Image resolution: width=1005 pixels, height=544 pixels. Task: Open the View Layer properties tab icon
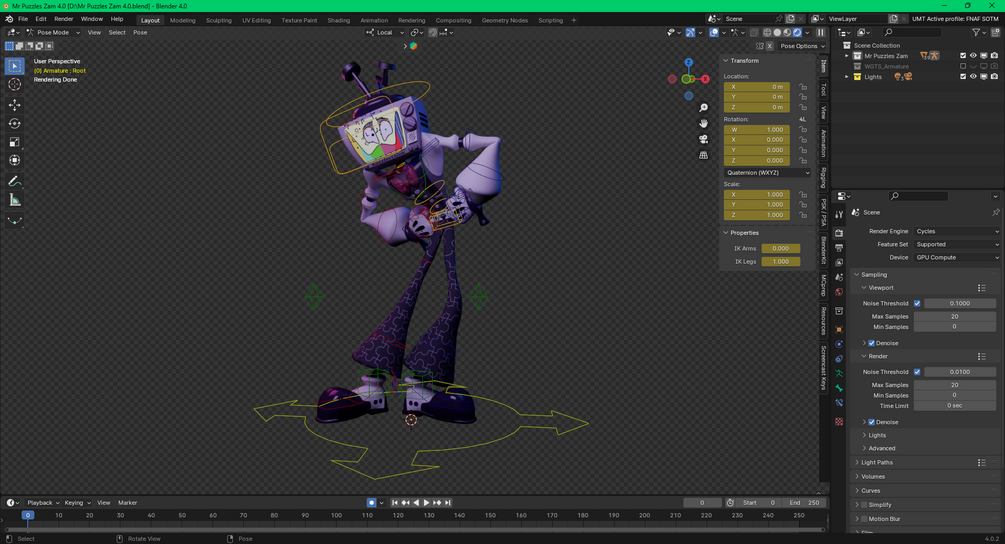(x=839, y=263)
